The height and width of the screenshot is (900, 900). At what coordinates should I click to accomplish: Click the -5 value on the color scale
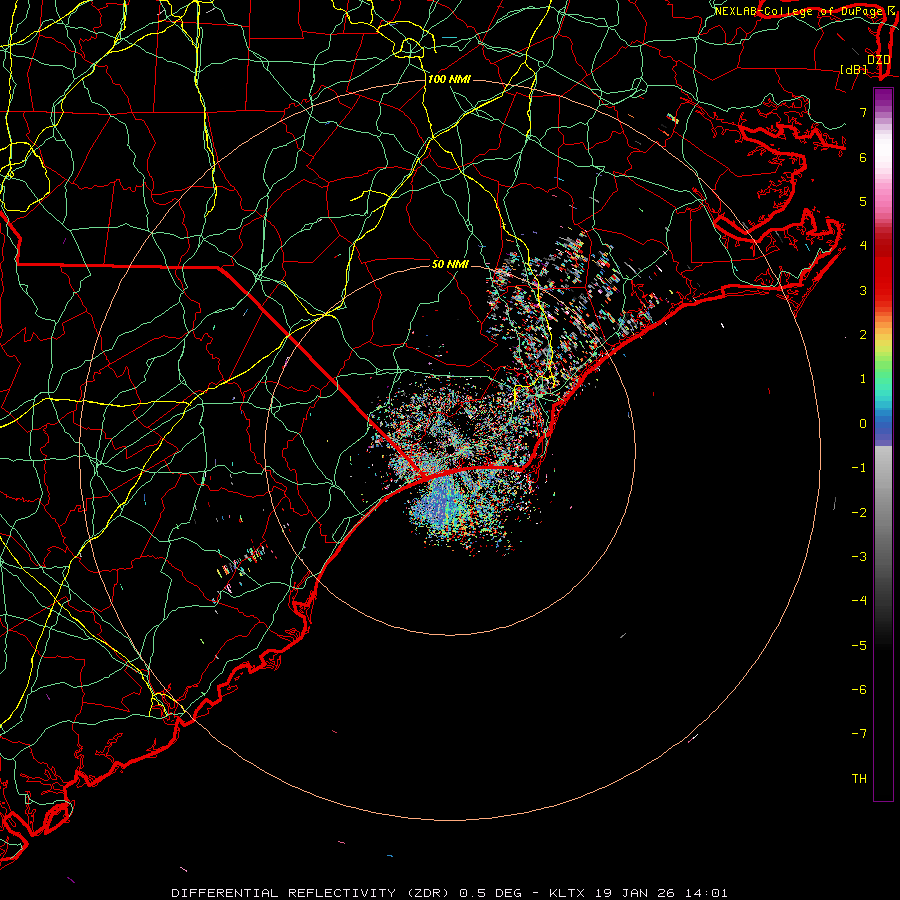[859, 646]
